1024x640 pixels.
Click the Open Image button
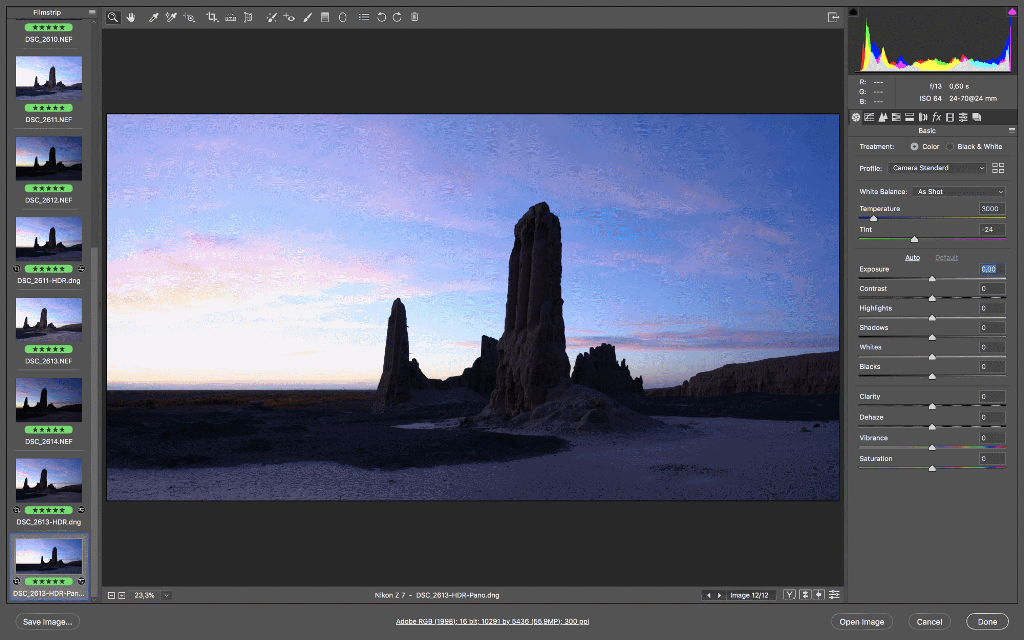861,621
